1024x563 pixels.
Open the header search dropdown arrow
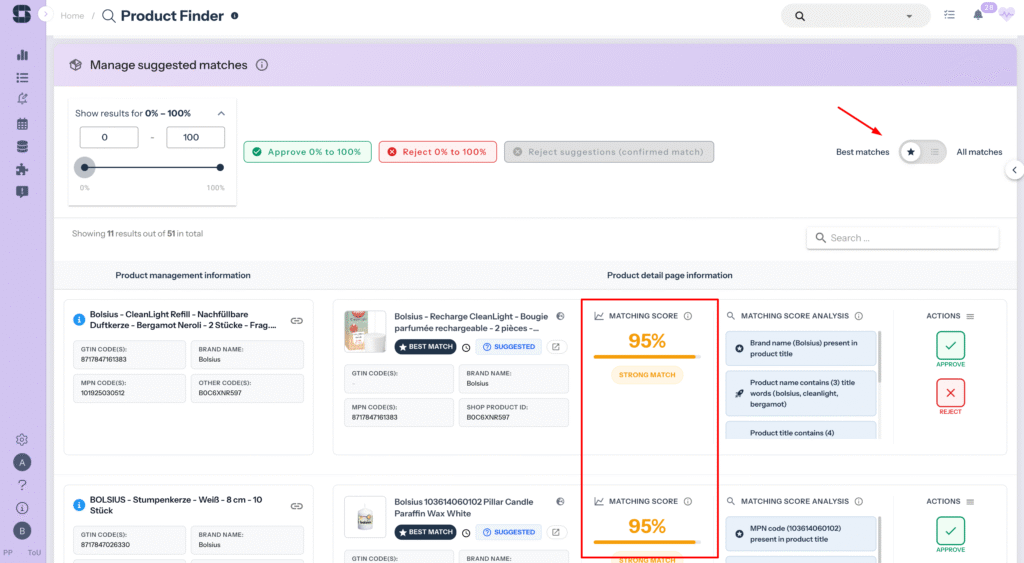[x=909, y=16]
